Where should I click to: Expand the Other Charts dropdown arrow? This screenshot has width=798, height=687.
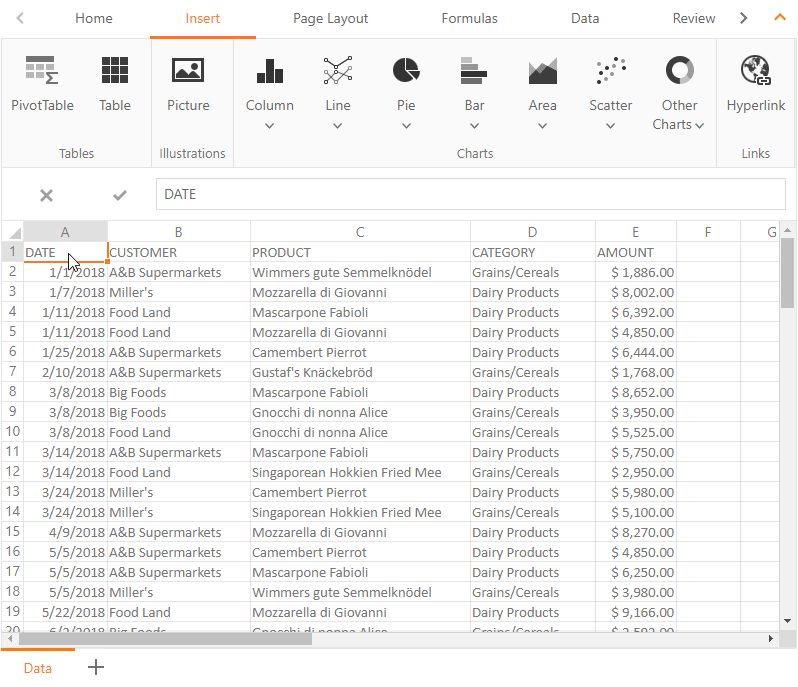(700, 126)
